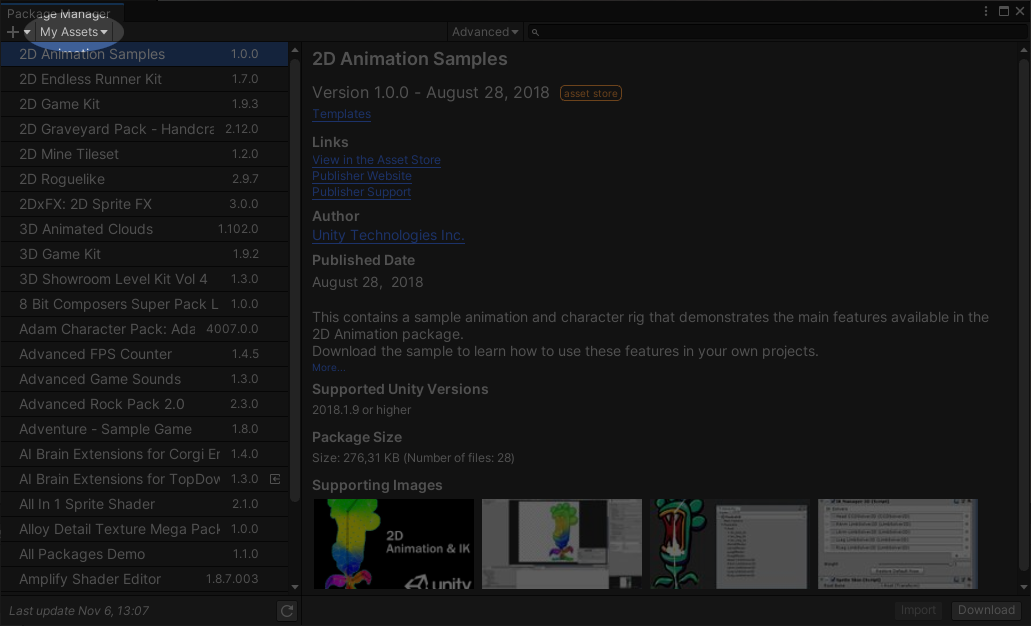Open View in the Asset Store link
The width and height of the screenshot is (1031, 626).
tap(376, 160)
